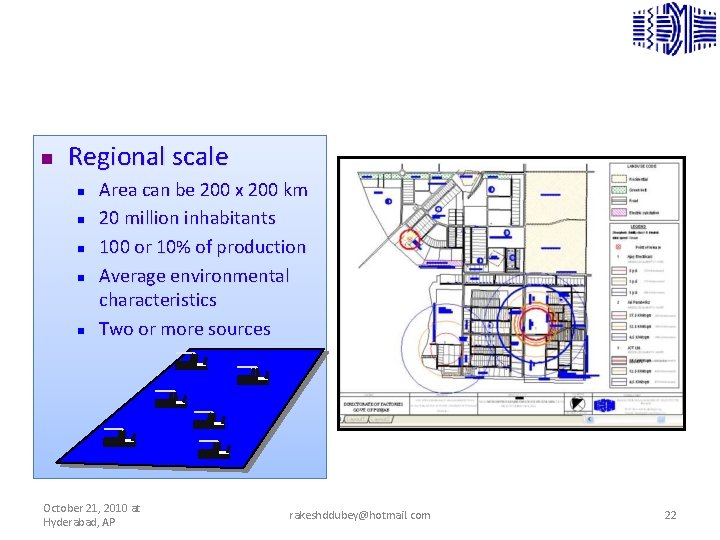This screenshot has height=540, width=720.
Task: Click '100 or 10% of production' bullet
Action: pyautogui.click(x=202, y=247)
